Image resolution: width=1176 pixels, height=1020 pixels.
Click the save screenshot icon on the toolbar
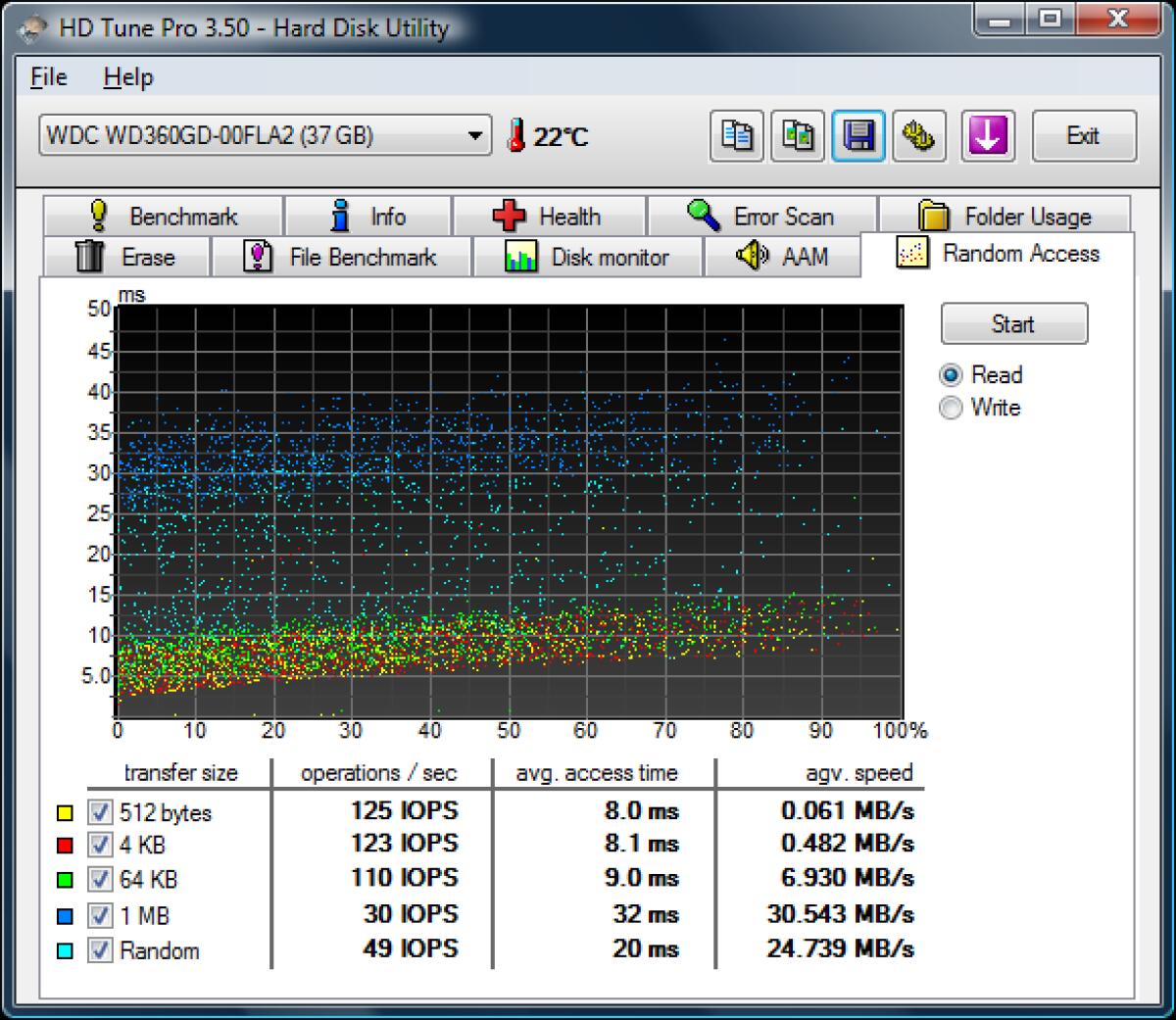[x=858, y=136]
